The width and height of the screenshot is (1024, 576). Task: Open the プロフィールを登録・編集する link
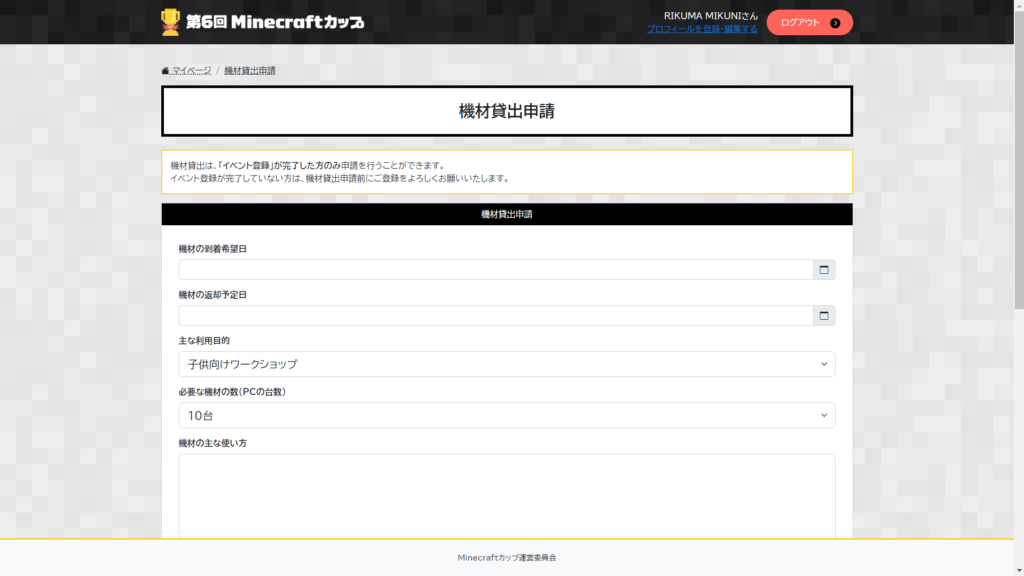pos(702,29)
